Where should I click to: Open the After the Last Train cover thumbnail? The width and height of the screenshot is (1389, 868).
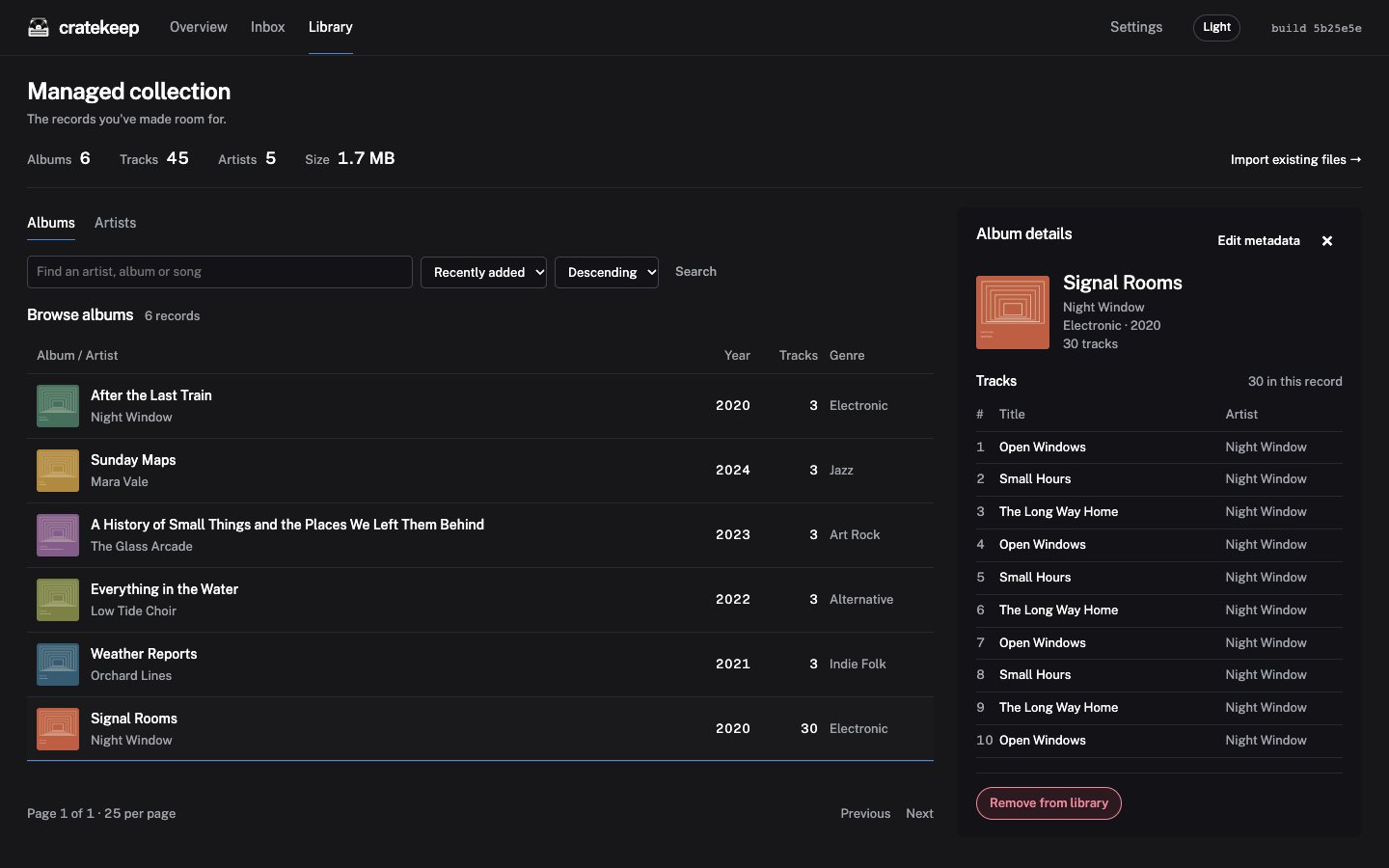(x=58, y=406)
